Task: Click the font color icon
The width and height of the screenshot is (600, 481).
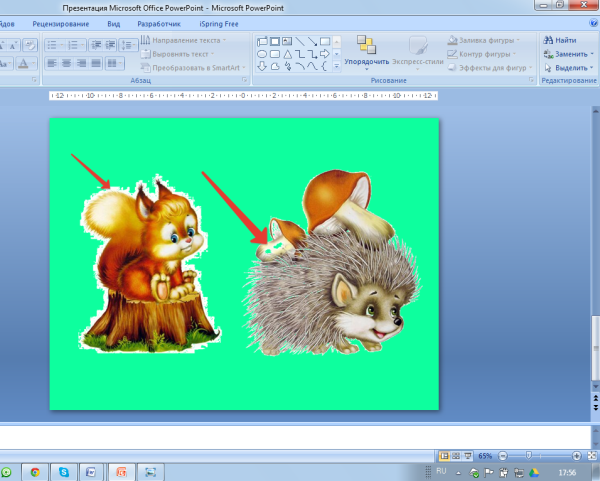Action: [25, 63]
